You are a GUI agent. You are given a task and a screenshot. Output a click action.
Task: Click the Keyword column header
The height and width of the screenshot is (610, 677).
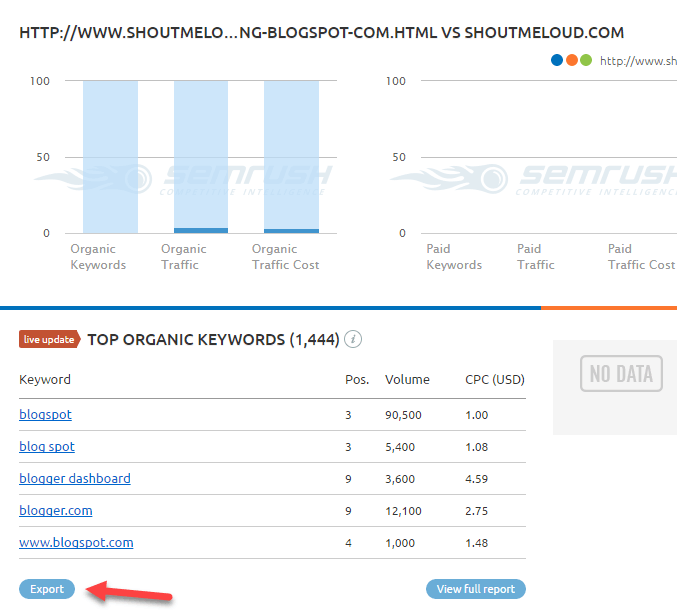(x=45, y=379)
